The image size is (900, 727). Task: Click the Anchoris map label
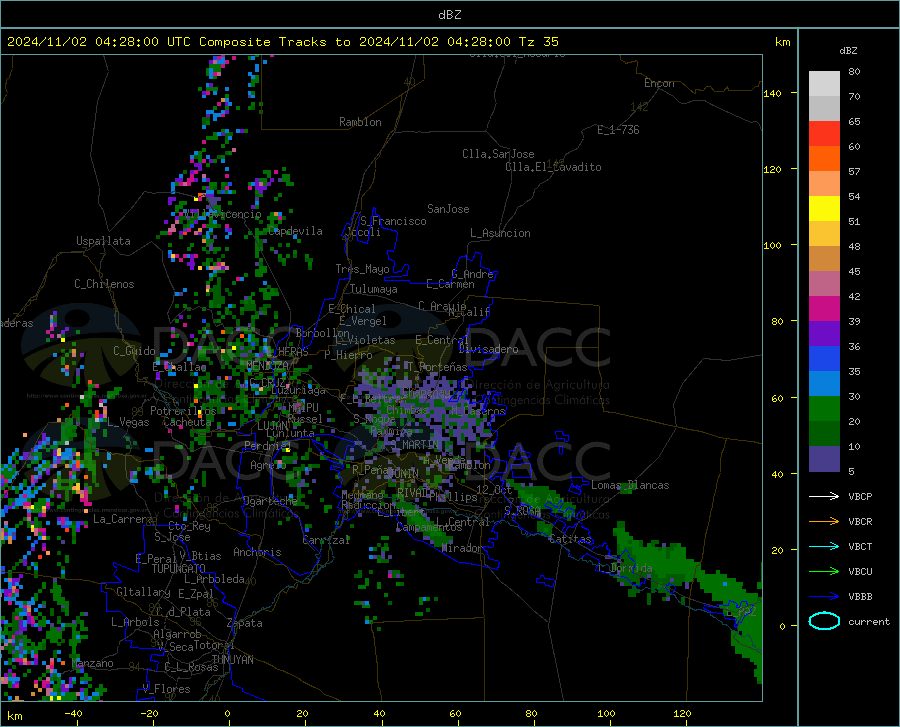pos(257,553)
